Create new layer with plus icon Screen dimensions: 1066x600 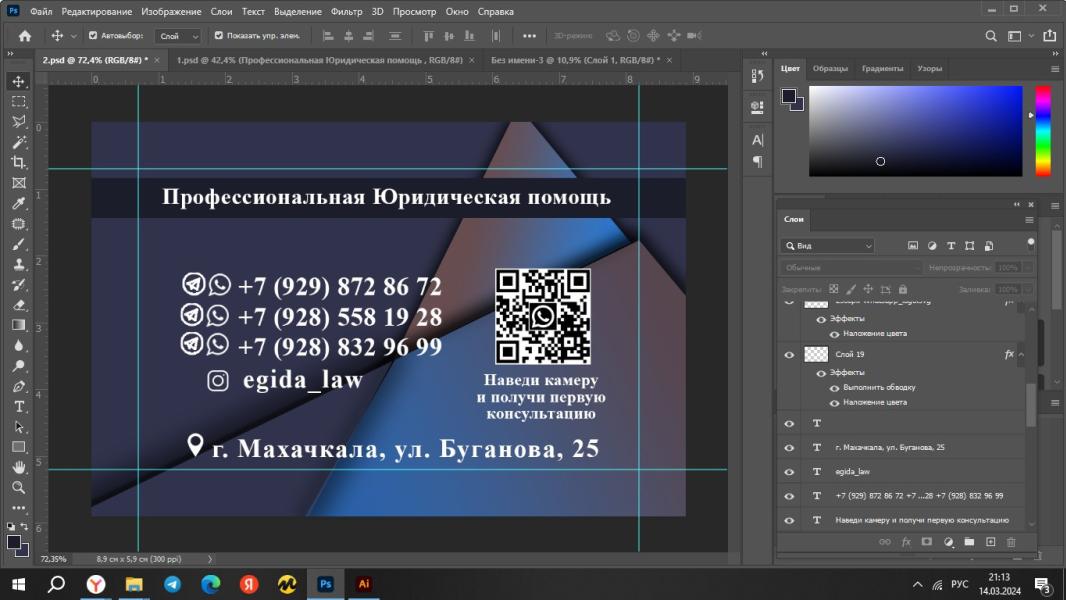(x=991, y=542)
